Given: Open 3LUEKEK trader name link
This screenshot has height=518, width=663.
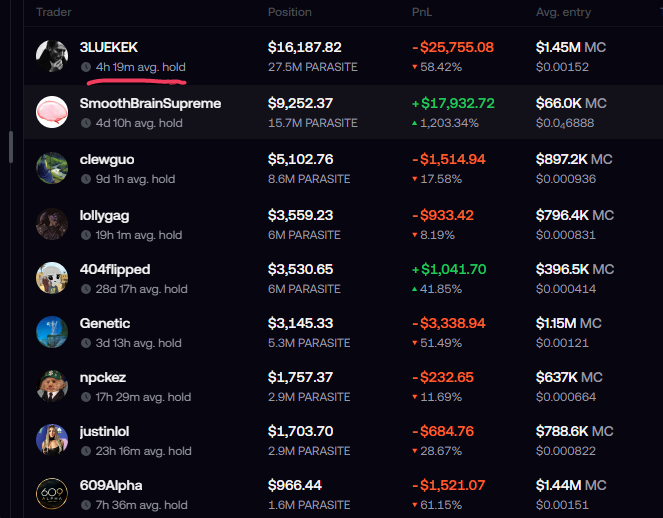Looking at the screenshot, I should tap(109, 47).
